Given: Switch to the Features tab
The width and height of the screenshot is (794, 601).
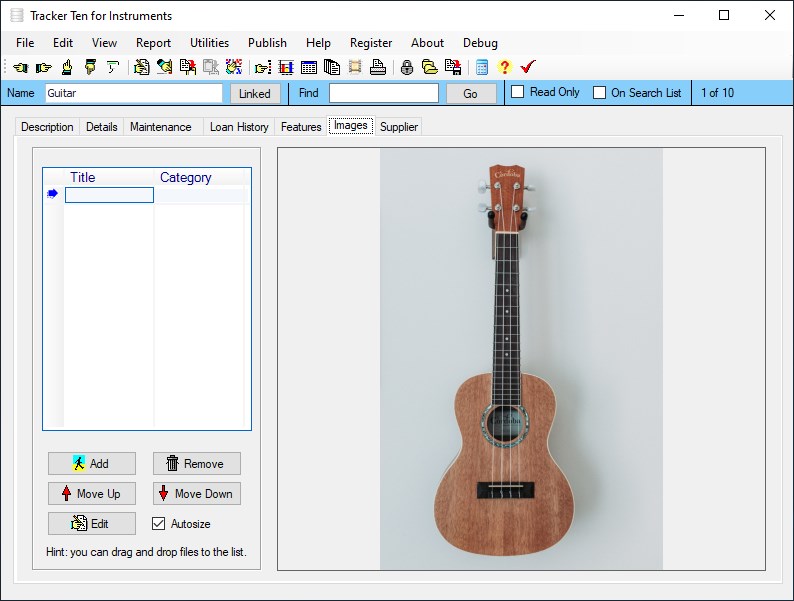Looking at the screenshot, I should 301,127.
